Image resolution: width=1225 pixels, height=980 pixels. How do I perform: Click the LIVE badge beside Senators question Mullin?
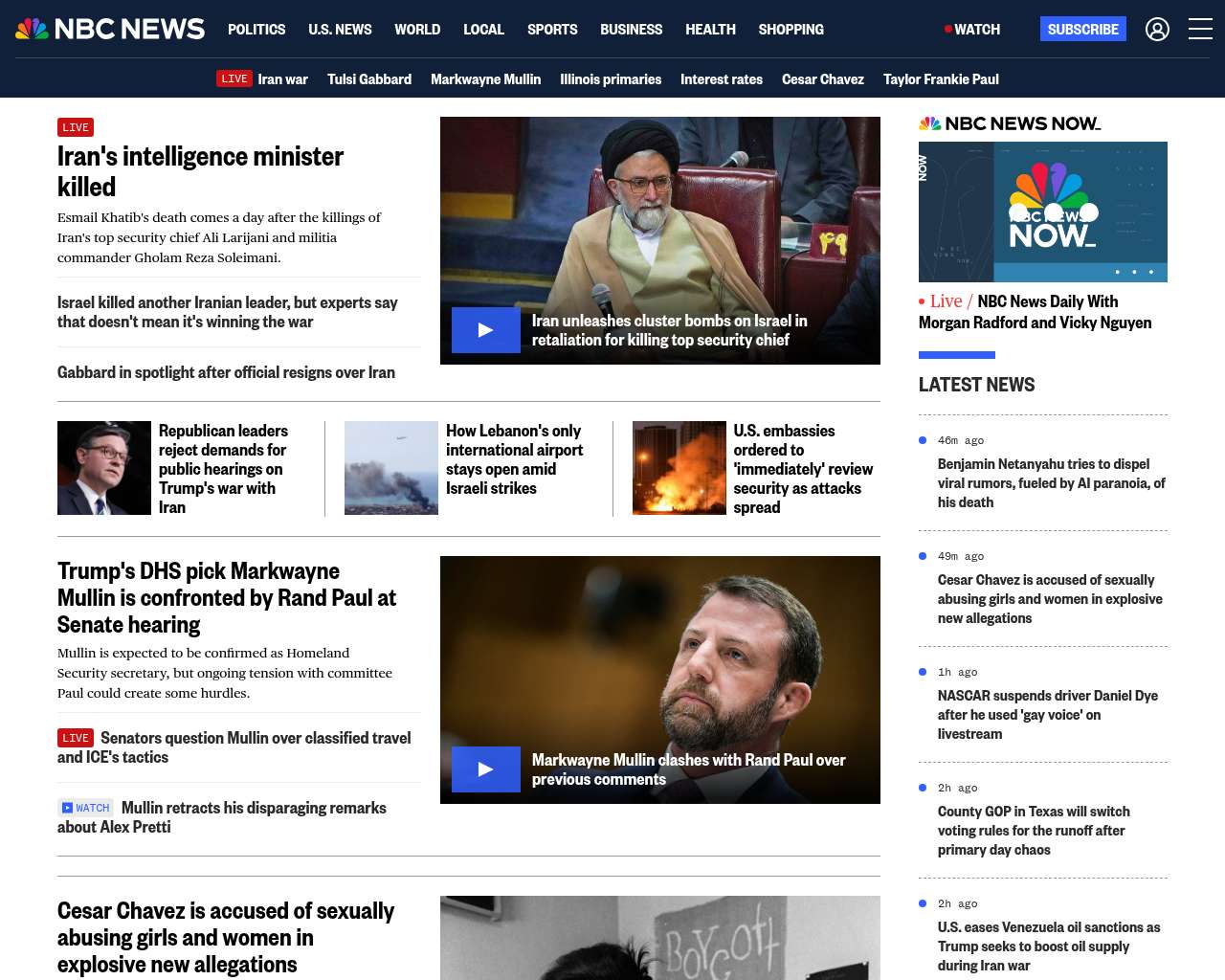(76, 738)
